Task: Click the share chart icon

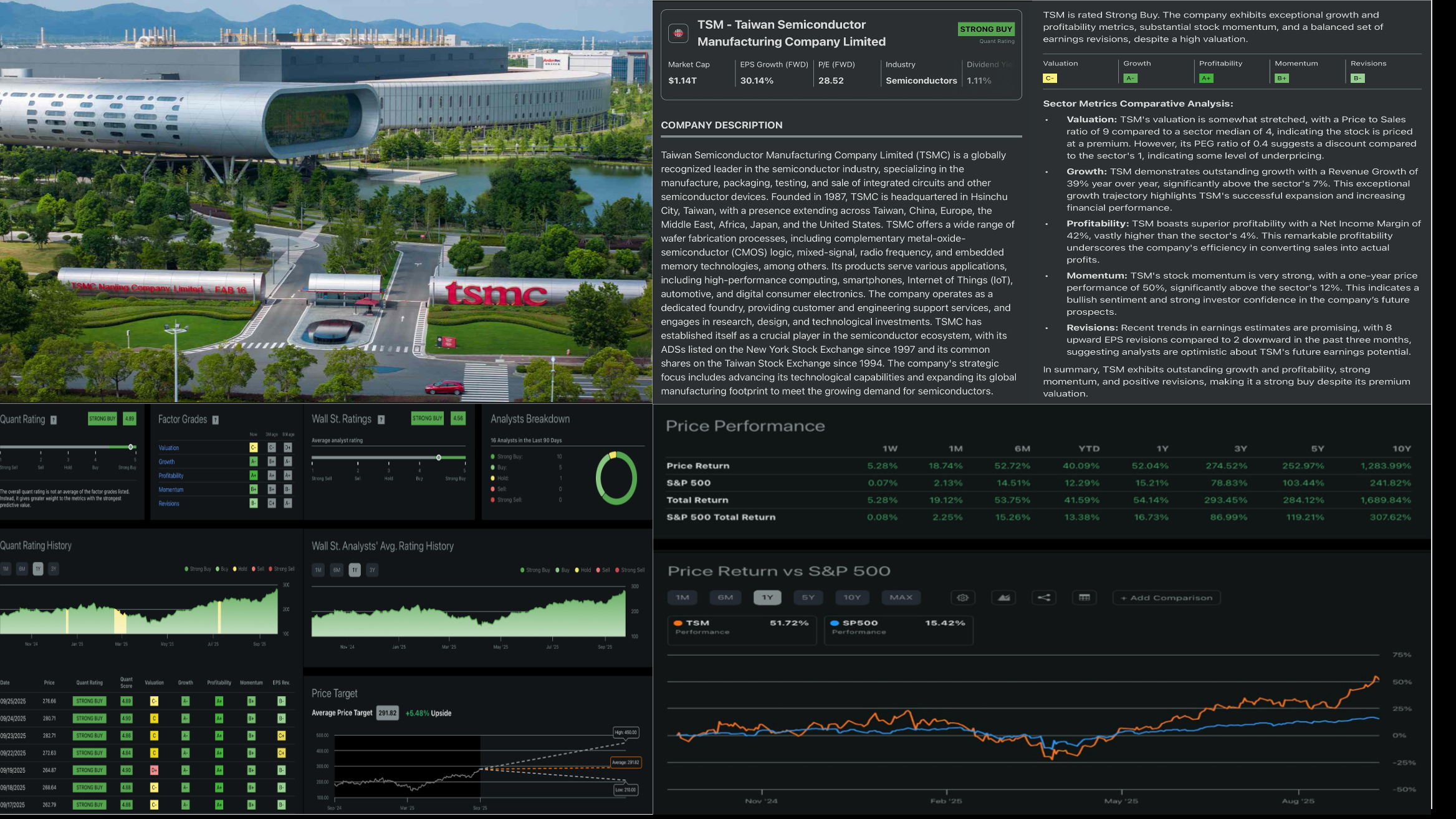Action: pos(1043,598)
